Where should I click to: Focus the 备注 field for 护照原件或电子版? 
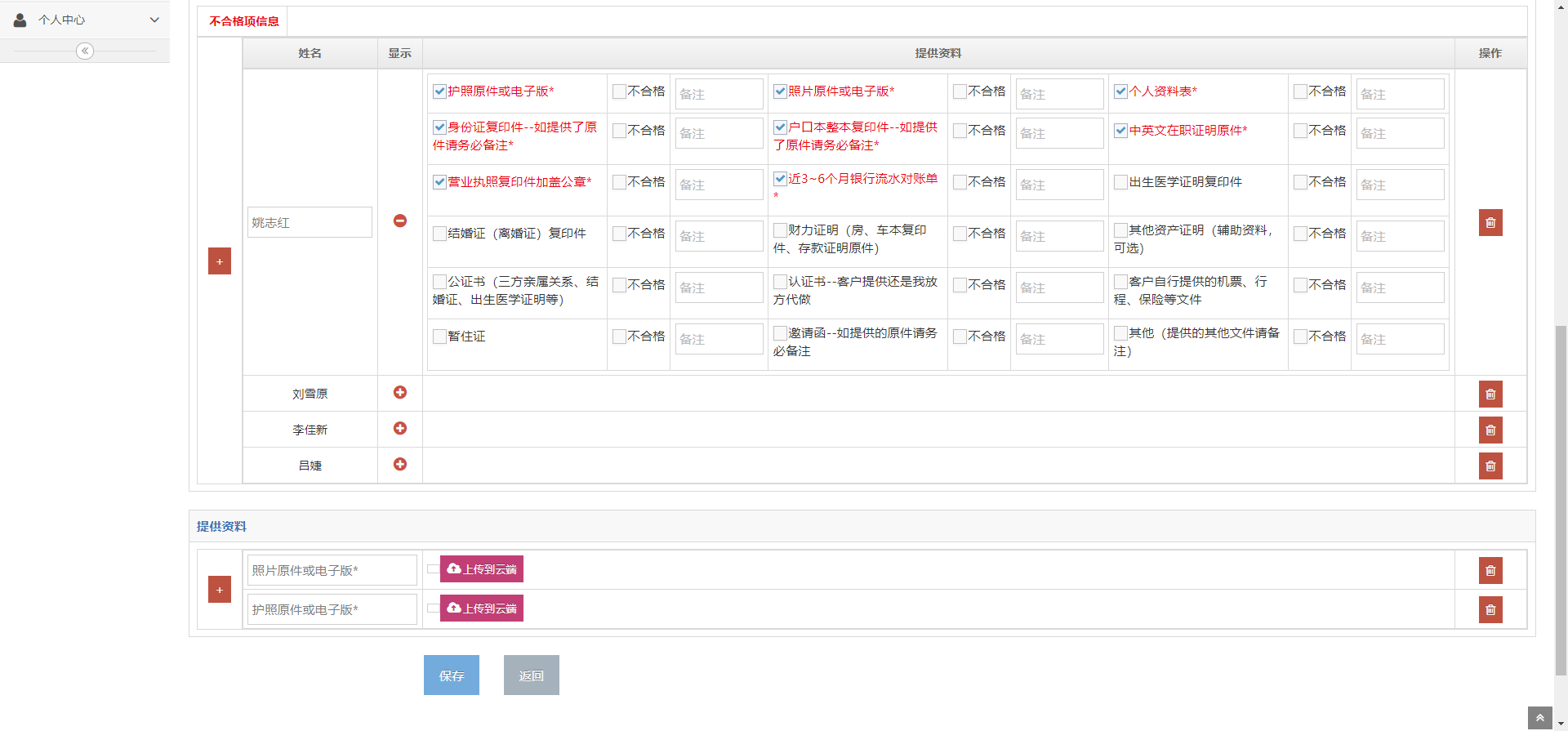tap(719, 94)
